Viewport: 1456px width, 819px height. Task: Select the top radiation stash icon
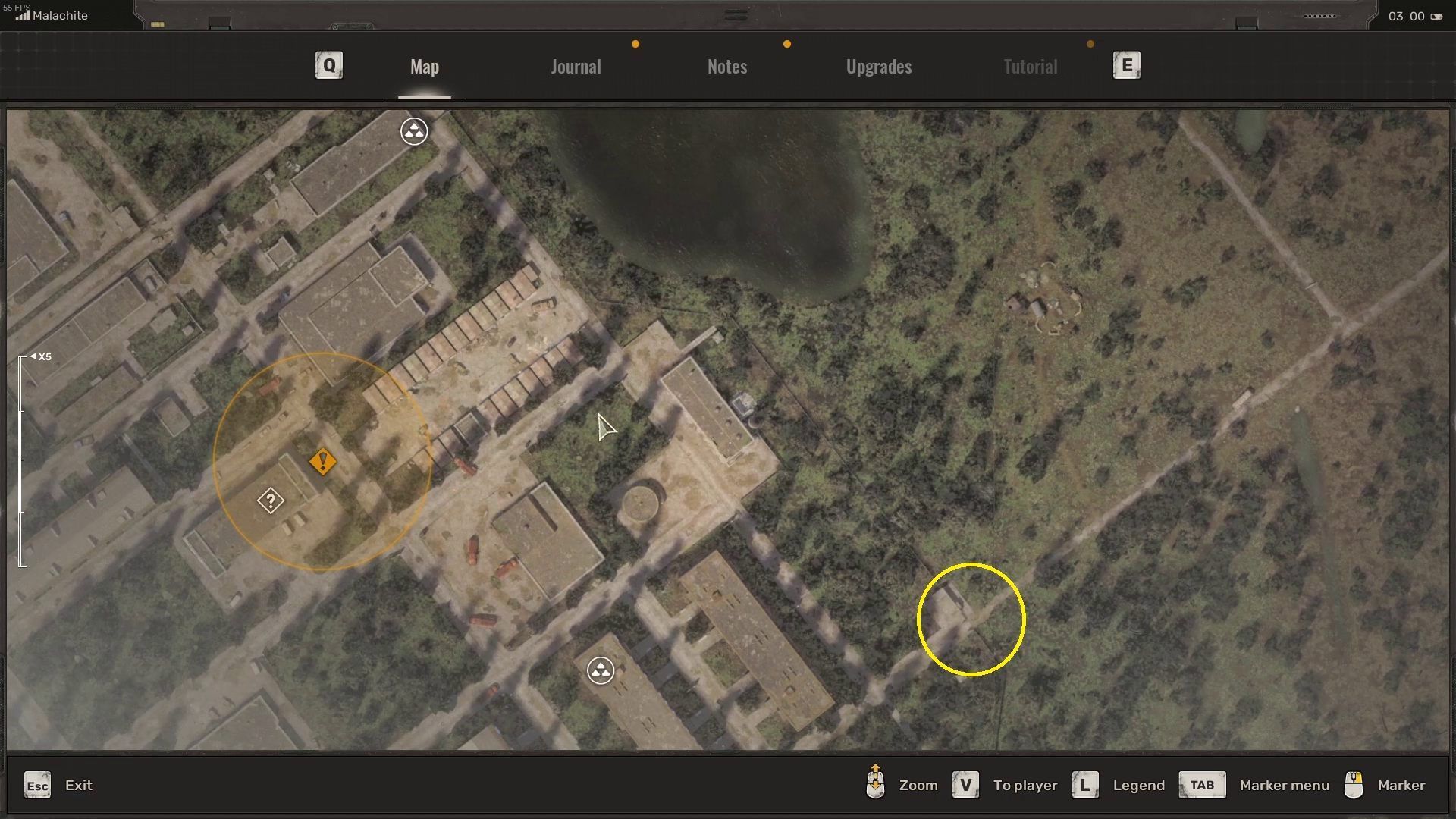414,131
